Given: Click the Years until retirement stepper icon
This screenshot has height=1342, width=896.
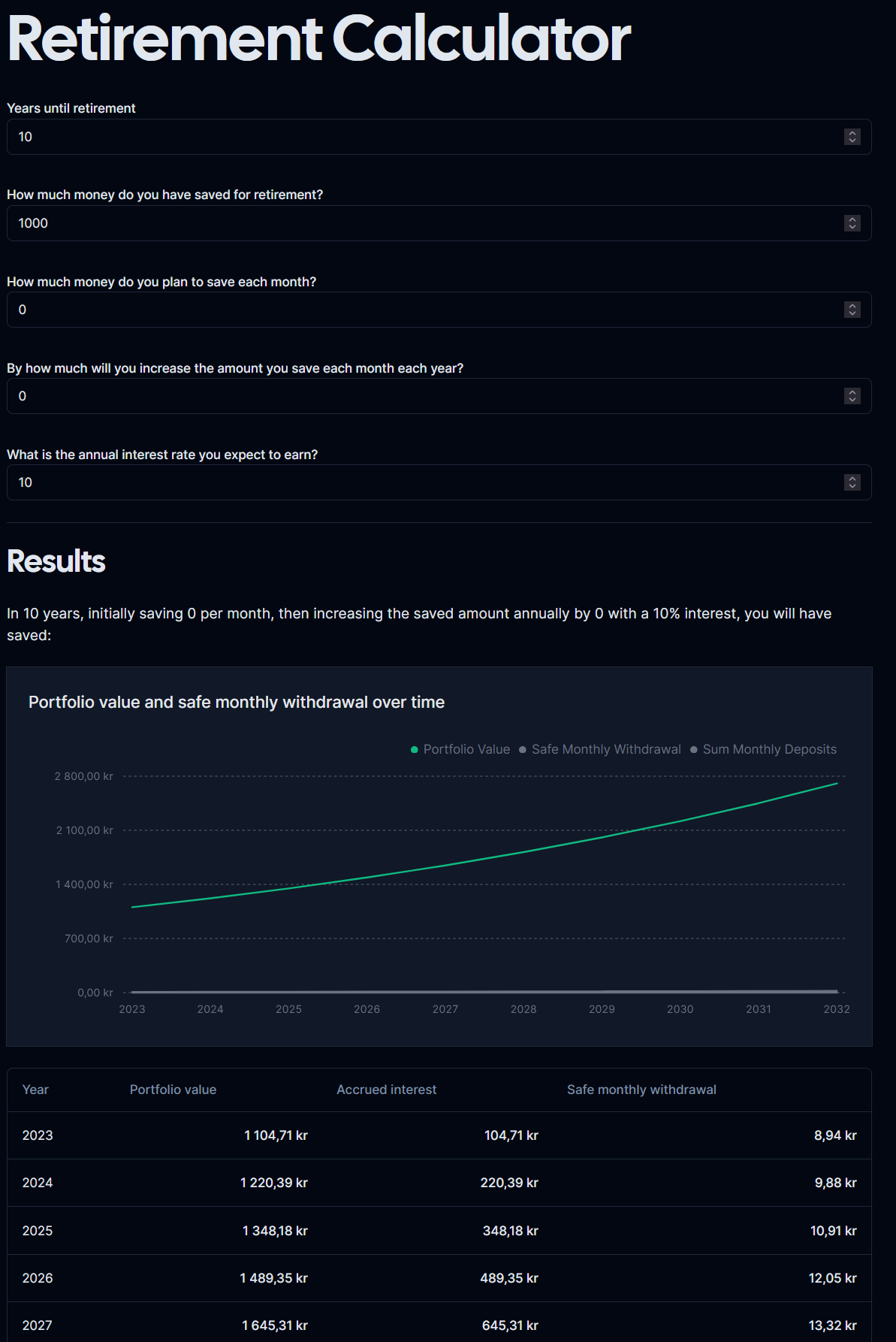Looking at the screenshot, I should (852, 137).
